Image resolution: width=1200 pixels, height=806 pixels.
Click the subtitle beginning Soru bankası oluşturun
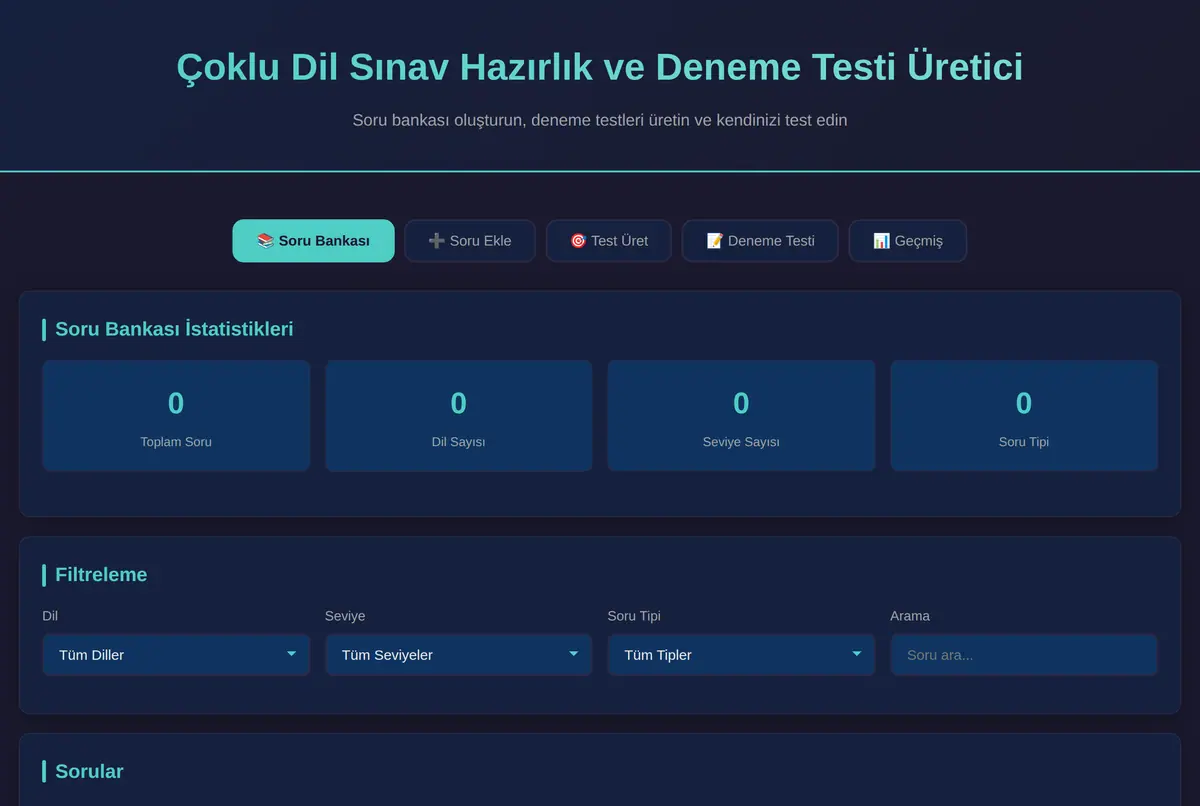tap(600, 120)
